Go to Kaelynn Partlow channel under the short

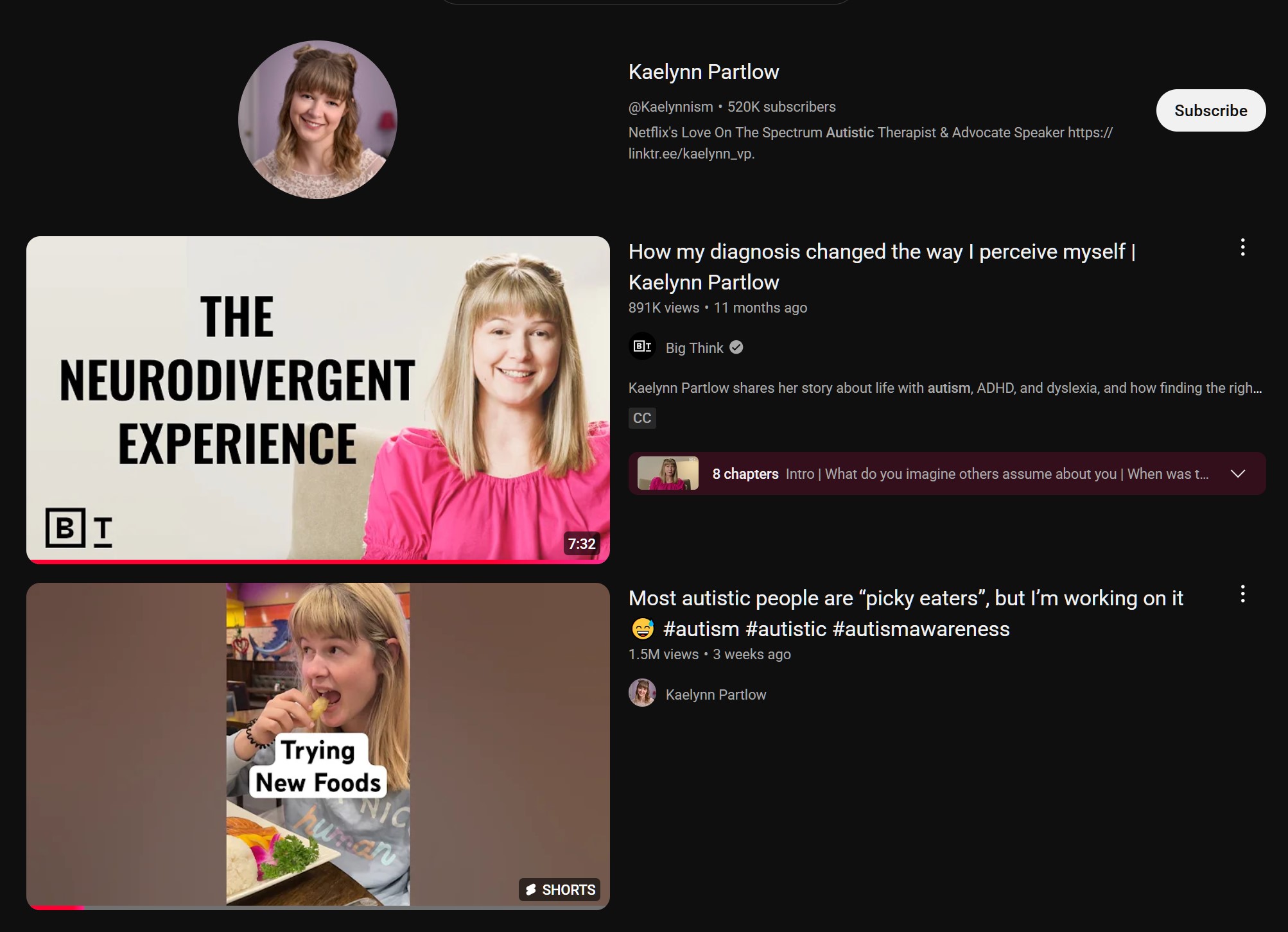tap(716, 695)
